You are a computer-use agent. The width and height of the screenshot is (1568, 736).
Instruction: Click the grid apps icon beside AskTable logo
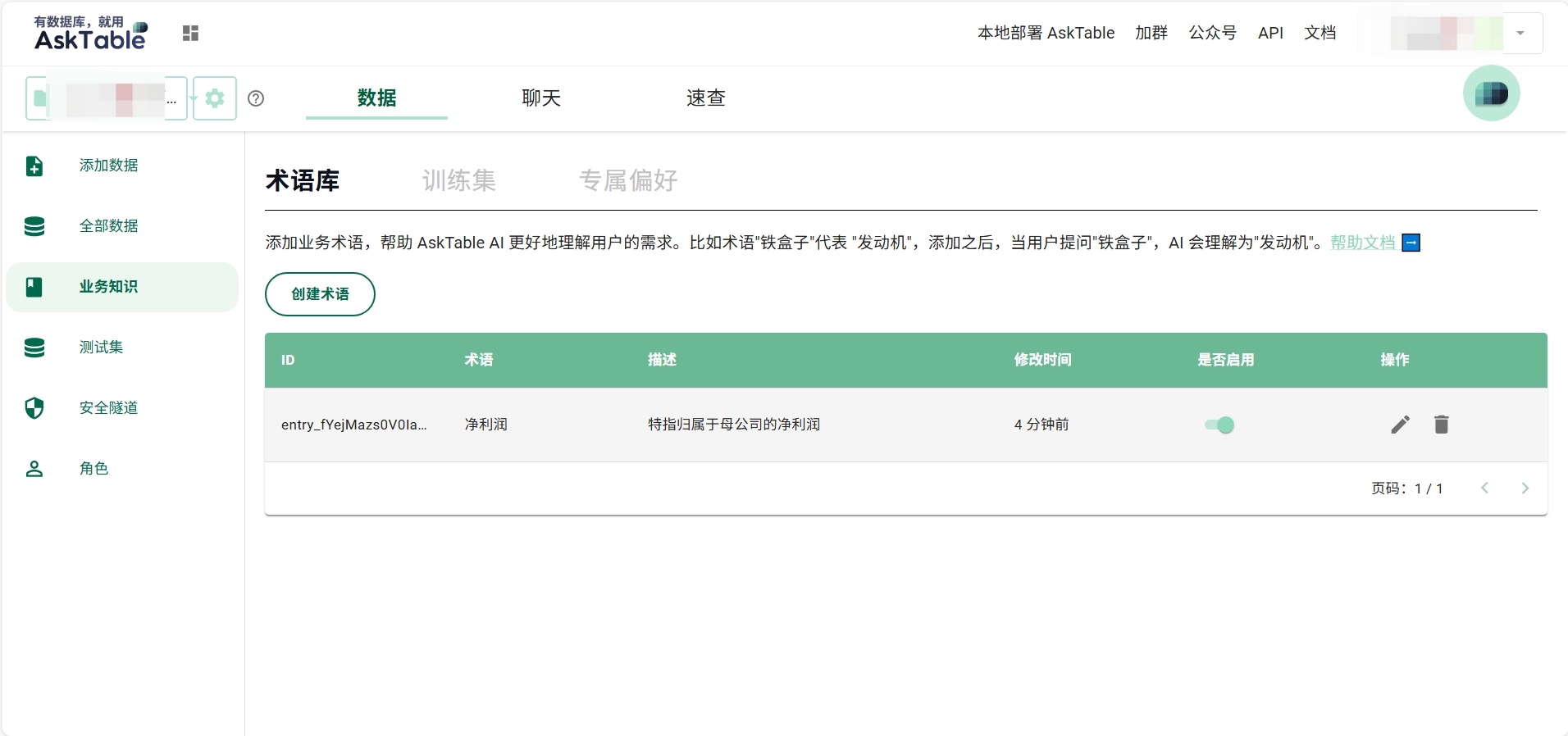pyautogui.click(x=190, y=33)
